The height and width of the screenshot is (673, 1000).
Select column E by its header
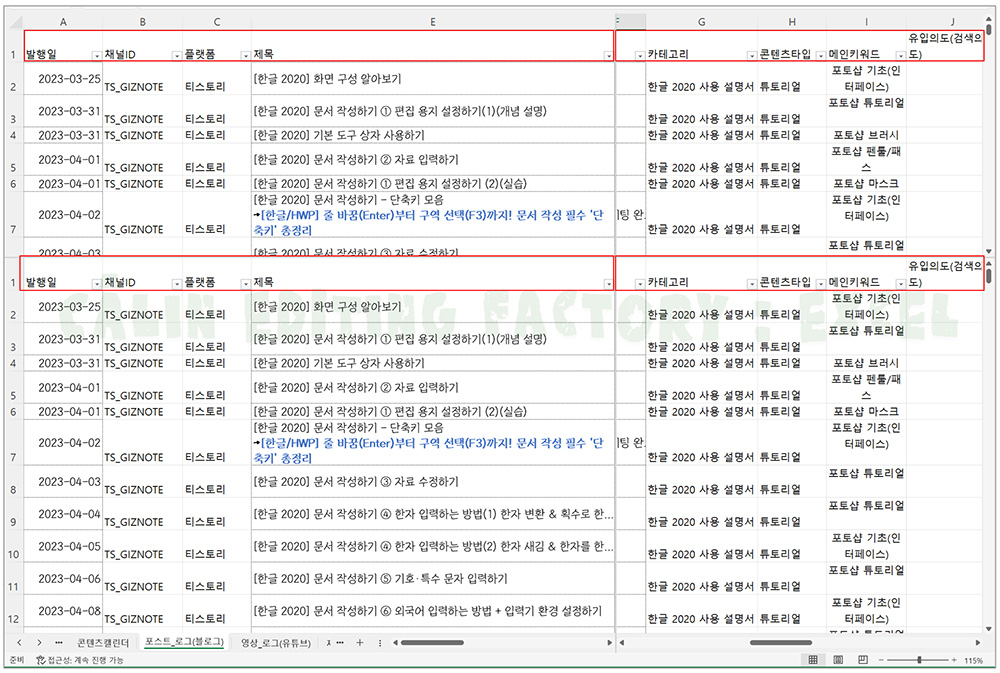432,21
